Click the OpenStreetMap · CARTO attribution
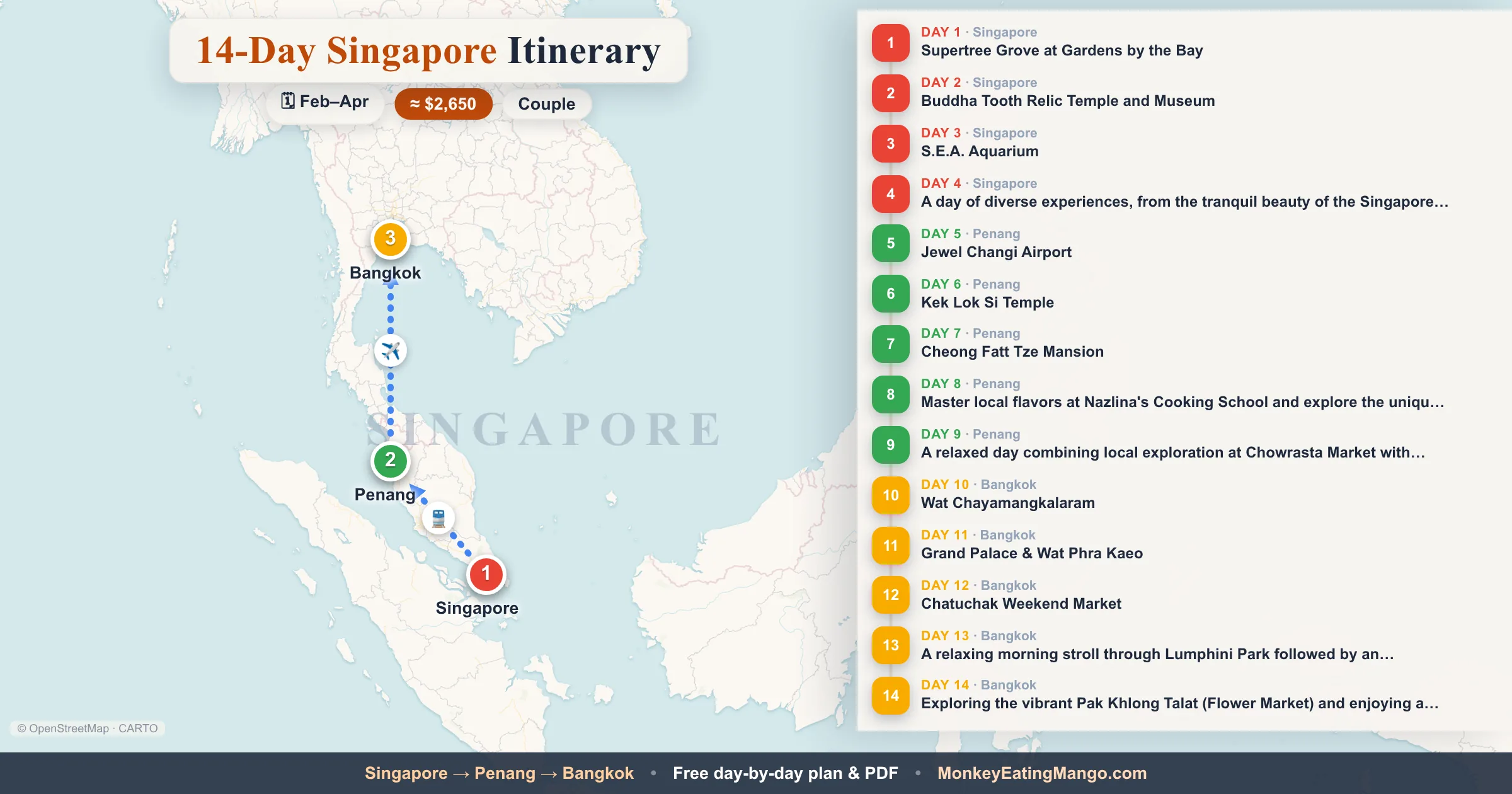Viewport: 1512px width, 794px height. pyautogui.click(x=88, y=728)
